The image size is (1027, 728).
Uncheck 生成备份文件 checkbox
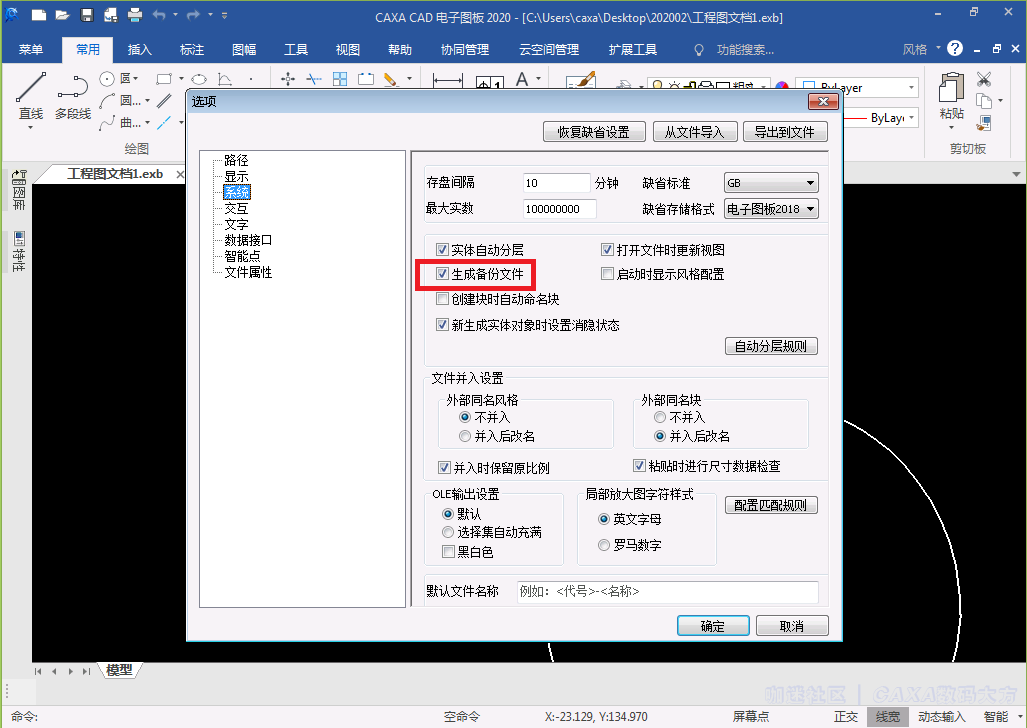442,274
